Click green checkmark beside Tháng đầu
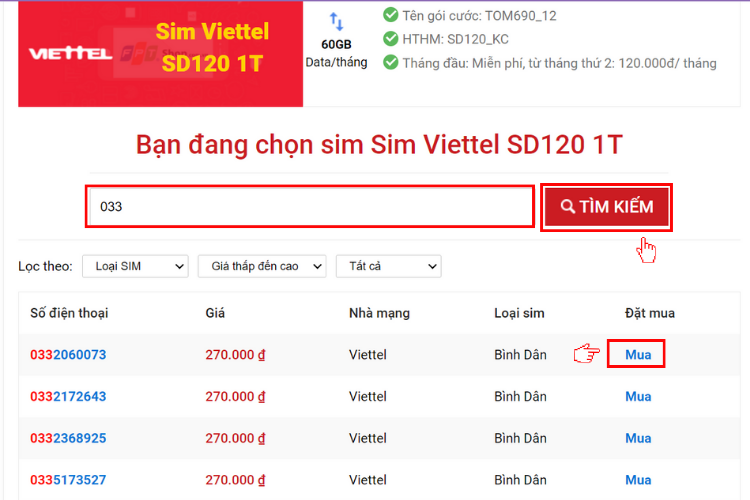This screenshot has width=750, height=500. coord(390,62)
